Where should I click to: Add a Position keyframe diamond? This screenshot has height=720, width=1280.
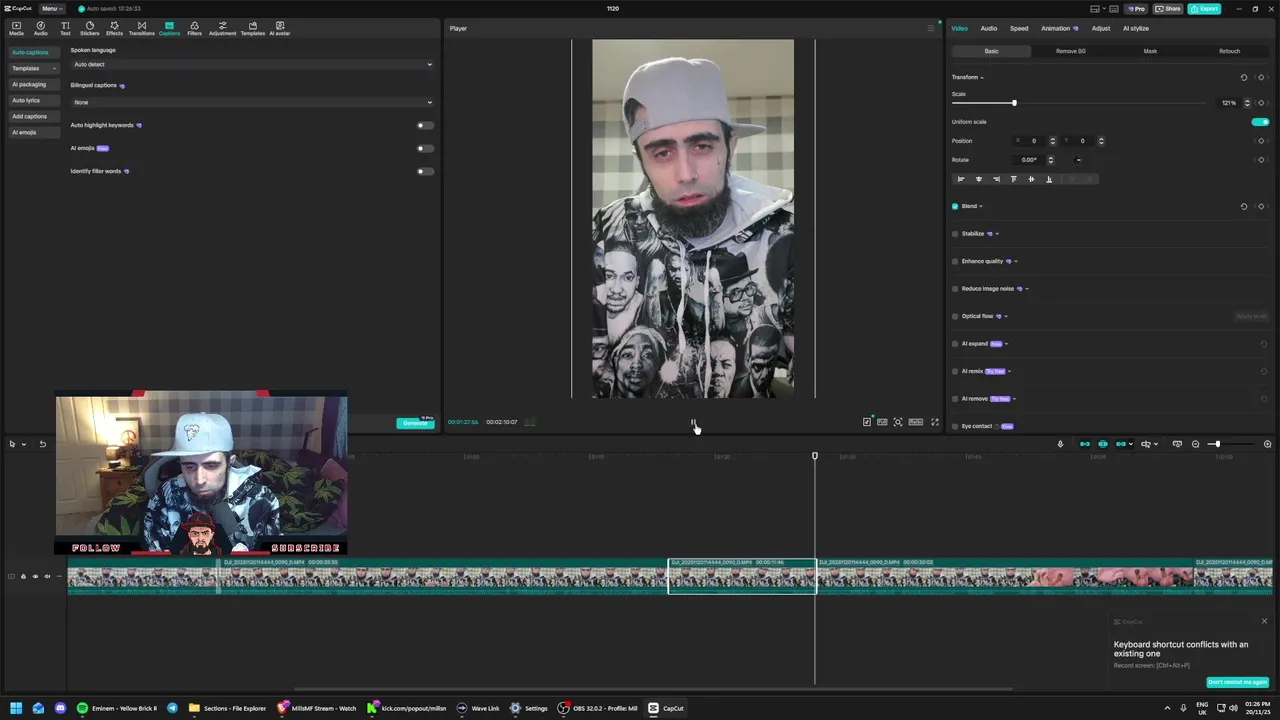coord(1261,141)
